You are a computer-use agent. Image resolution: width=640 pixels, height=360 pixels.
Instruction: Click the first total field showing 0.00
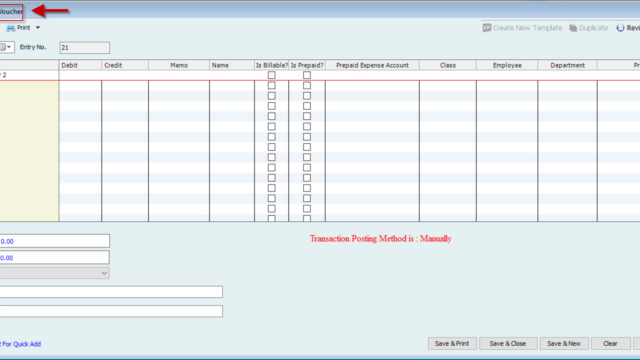tap(54, 241)
